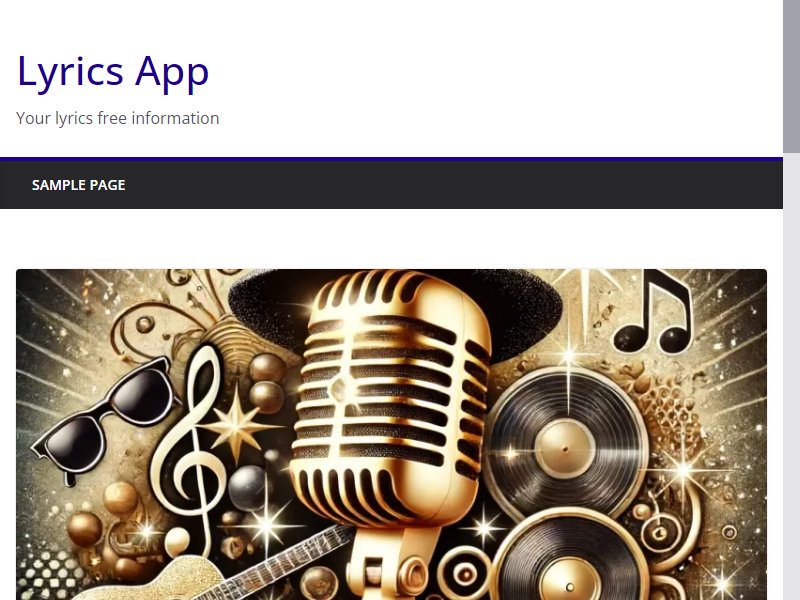Click the glittery guitar neck in the image

coord(286,561)
